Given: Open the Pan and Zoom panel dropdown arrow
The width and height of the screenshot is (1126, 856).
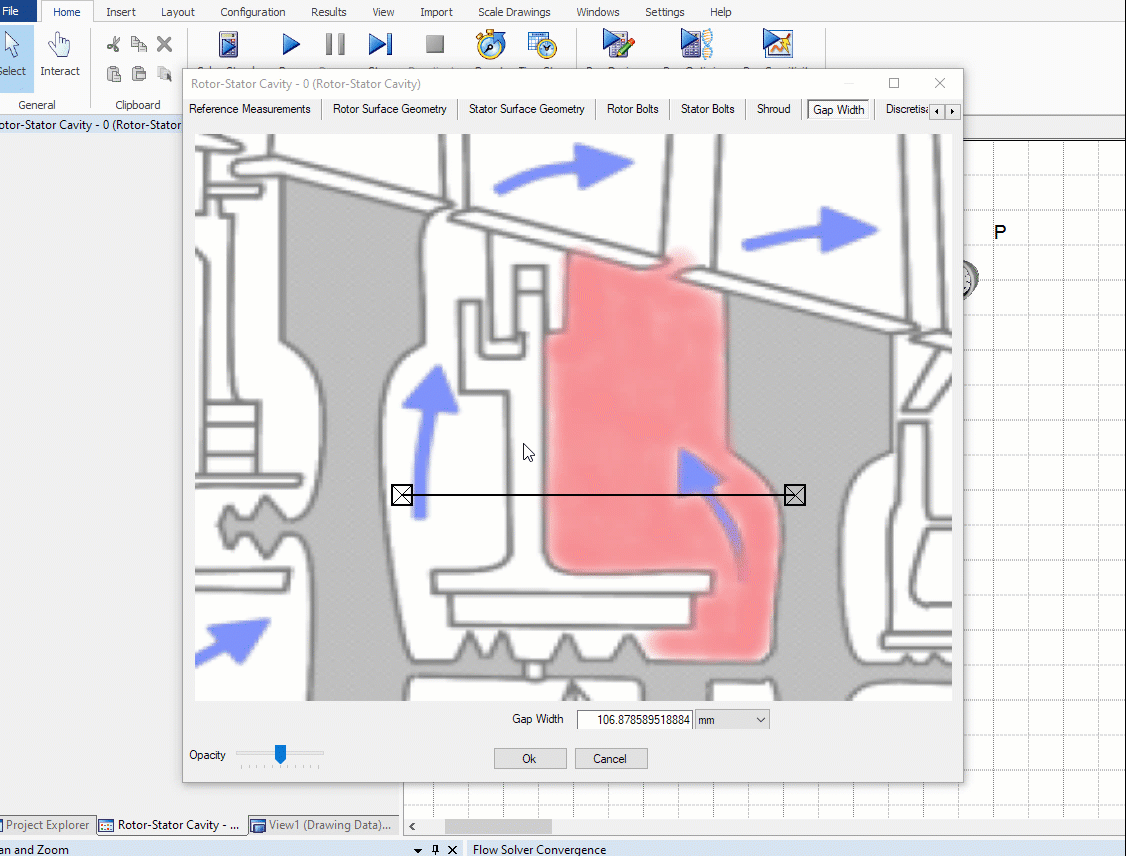Looking at the screenshot, I should 418,850.
